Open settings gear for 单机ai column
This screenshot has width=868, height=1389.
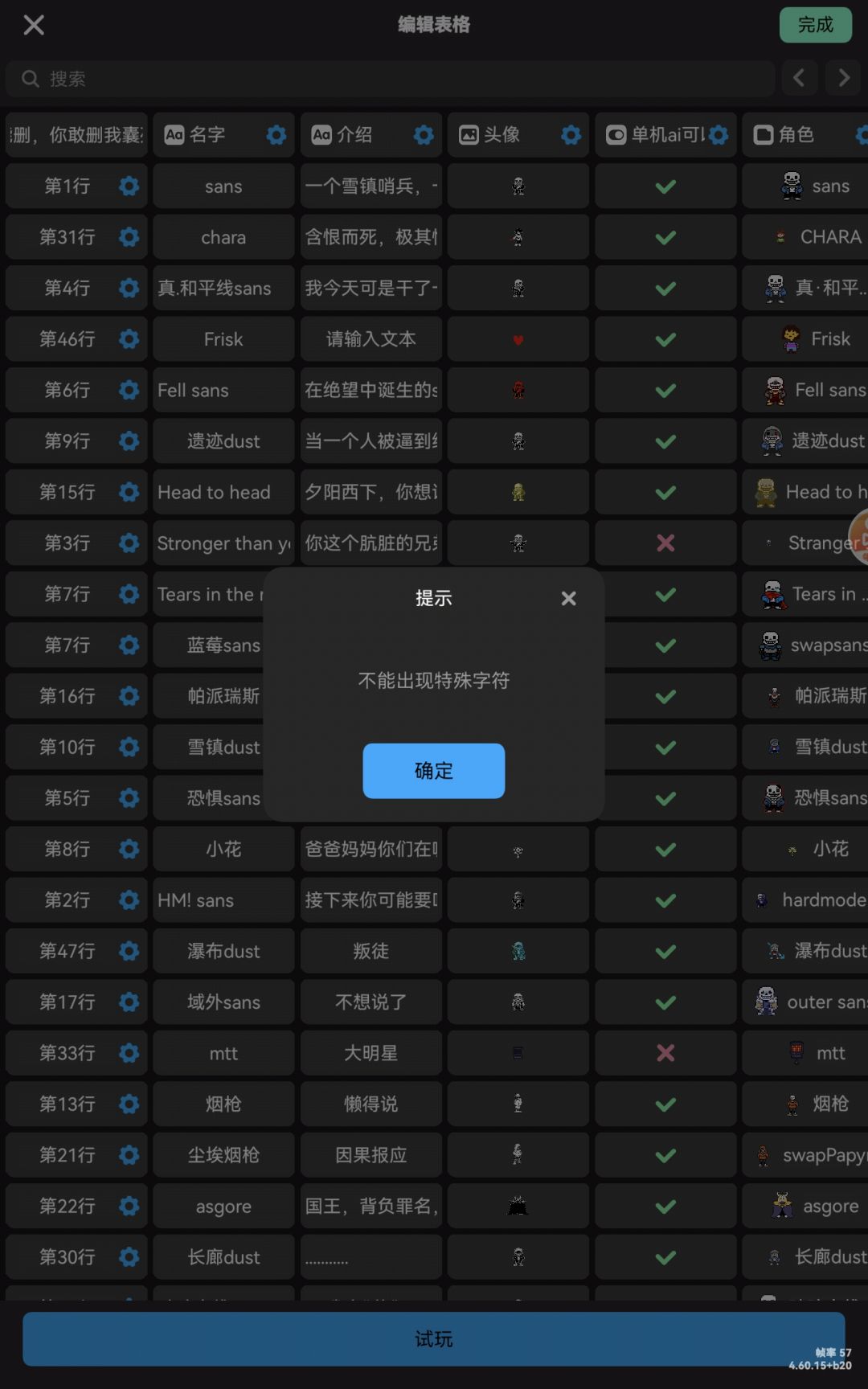tap(719, 135)
